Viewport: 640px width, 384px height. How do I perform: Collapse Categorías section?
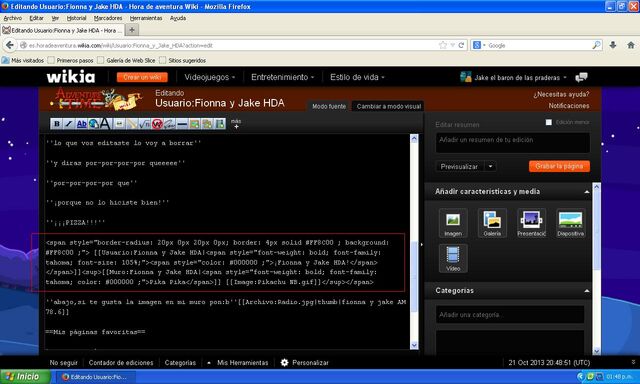tap(587, 291)
